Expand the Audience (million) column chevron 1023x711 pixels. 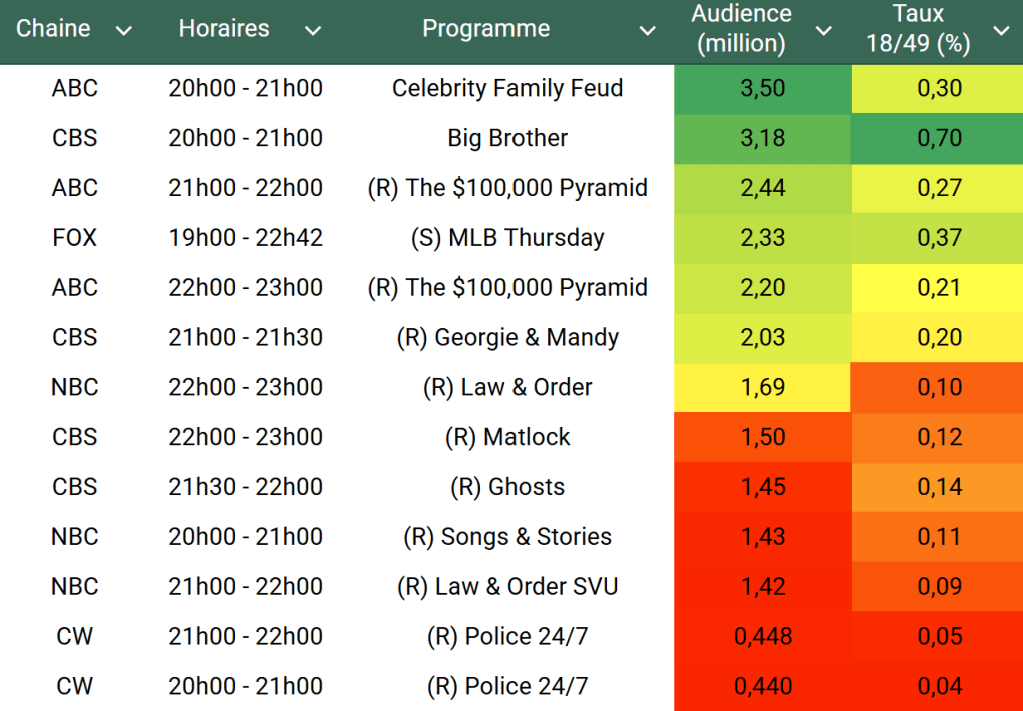click(824, 31)
